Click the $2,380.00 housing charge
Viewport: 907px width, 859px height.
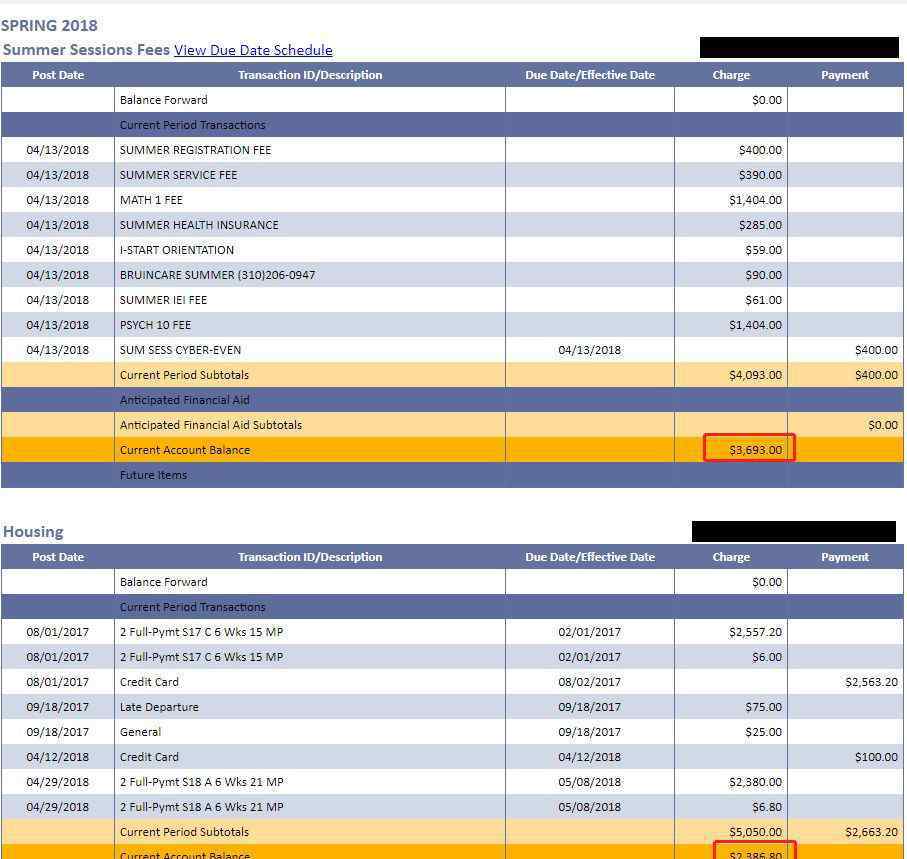point(755,782)
